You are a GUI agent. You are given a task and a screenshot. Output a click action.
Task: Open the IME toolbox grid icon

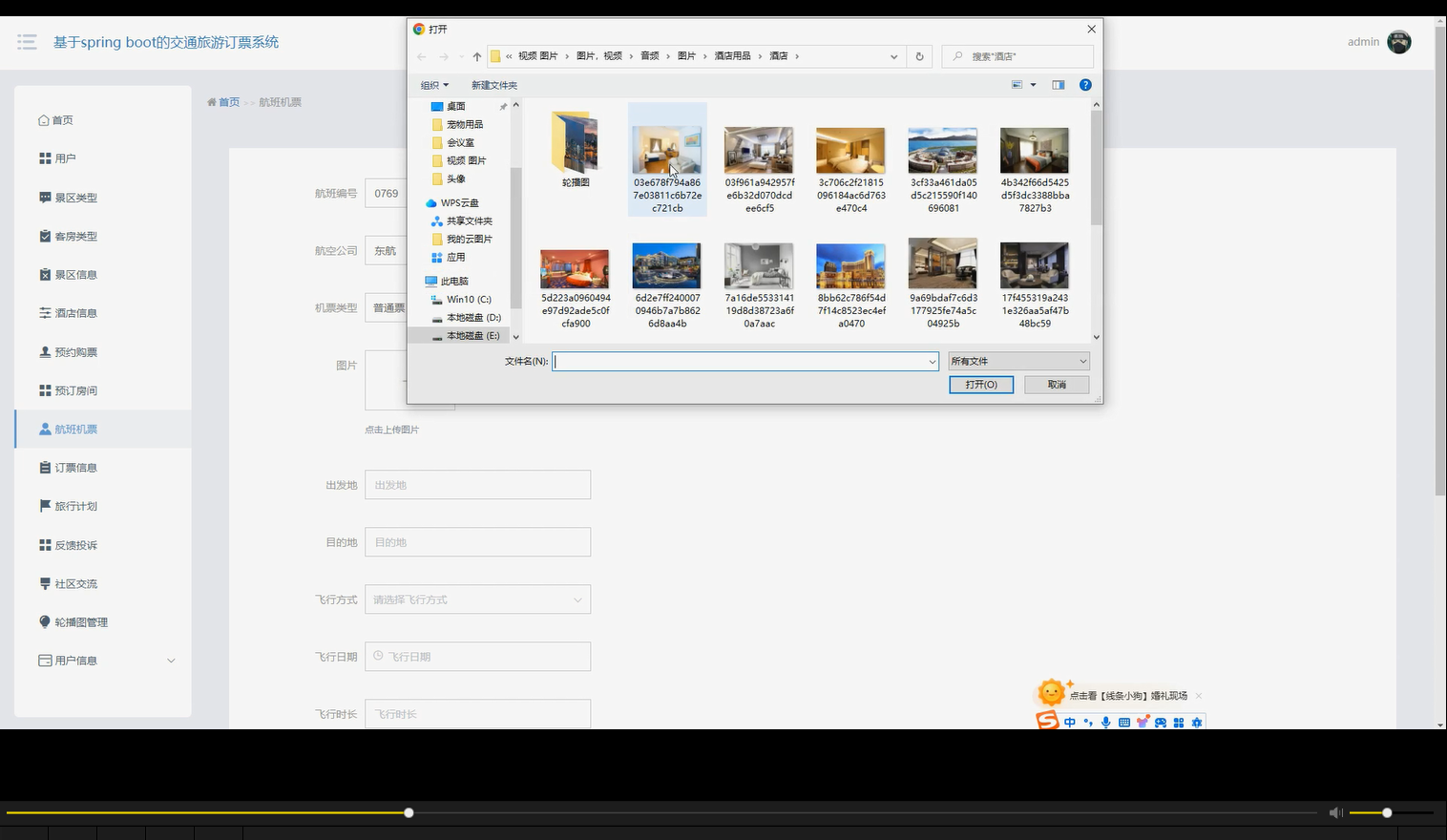coord(1179,723)
